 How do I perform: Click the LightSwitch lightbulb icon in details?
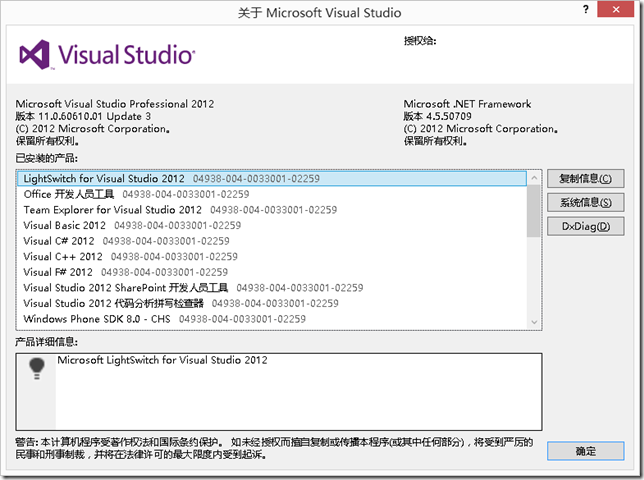pyautogui.click(x=37, y=368)
